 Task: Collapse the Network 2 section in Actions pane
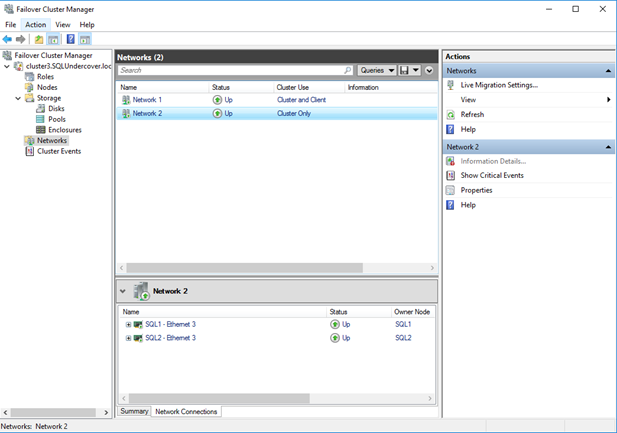608,147
